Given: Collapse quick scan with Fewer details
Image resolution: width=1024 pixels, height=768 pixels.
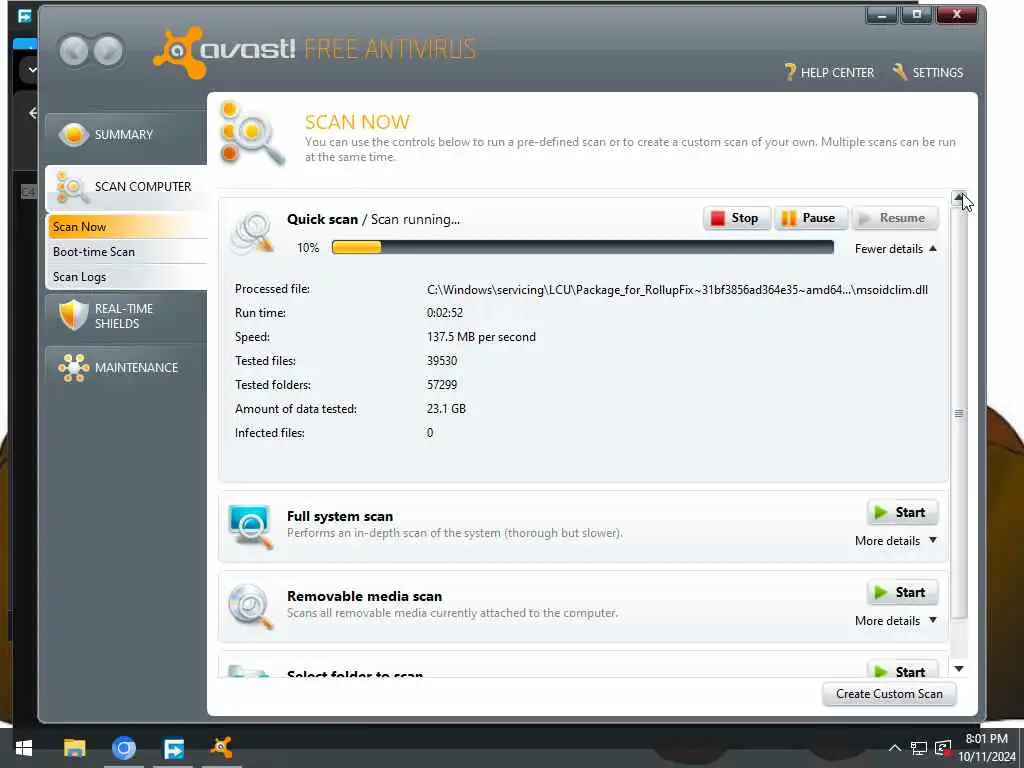Looking at the screenshot, I should click(x=895, y=249).
